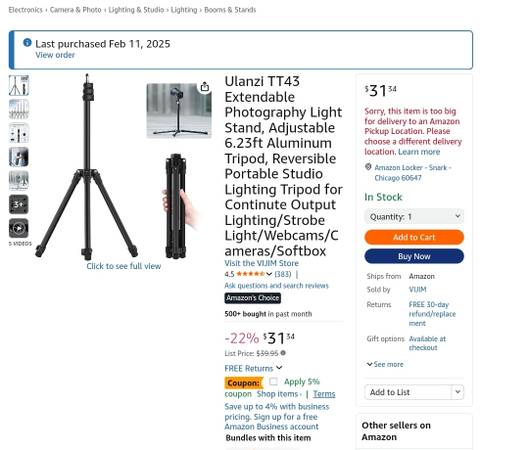The width and height of the screenshot is (529, 450).
Task: Click the List Price info icon
Action: (x=283, y=353)
